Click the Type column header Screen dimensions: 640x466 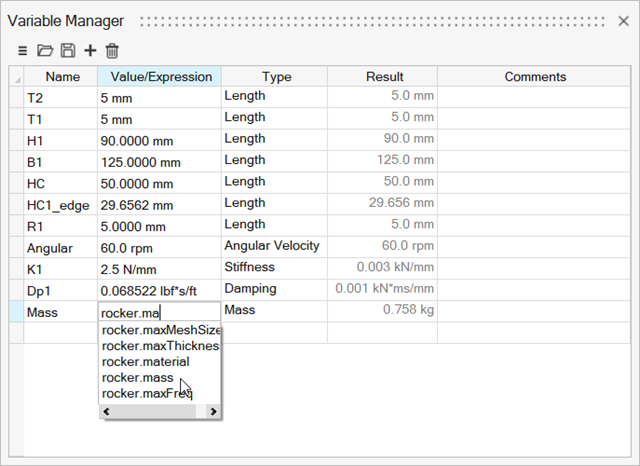pos(276,77)
